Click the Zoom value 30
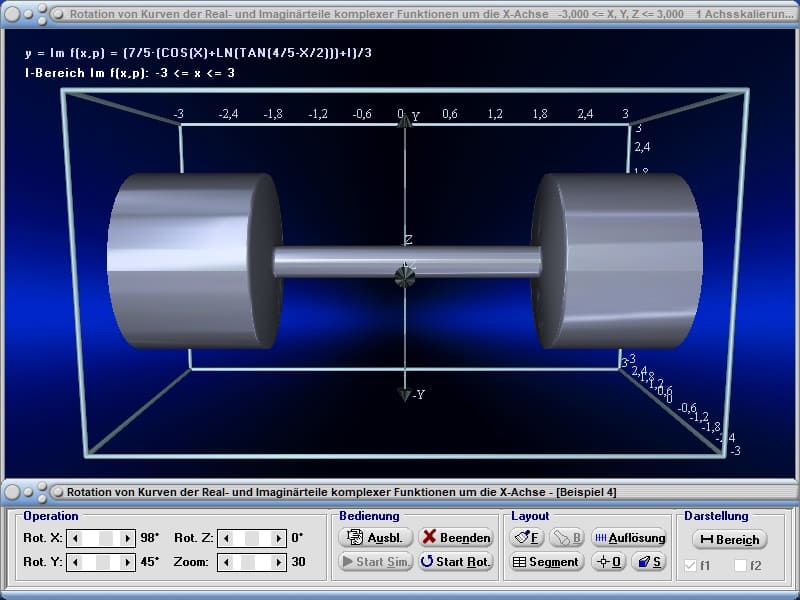This screenshot has width=800, height=600. point(298,562)
